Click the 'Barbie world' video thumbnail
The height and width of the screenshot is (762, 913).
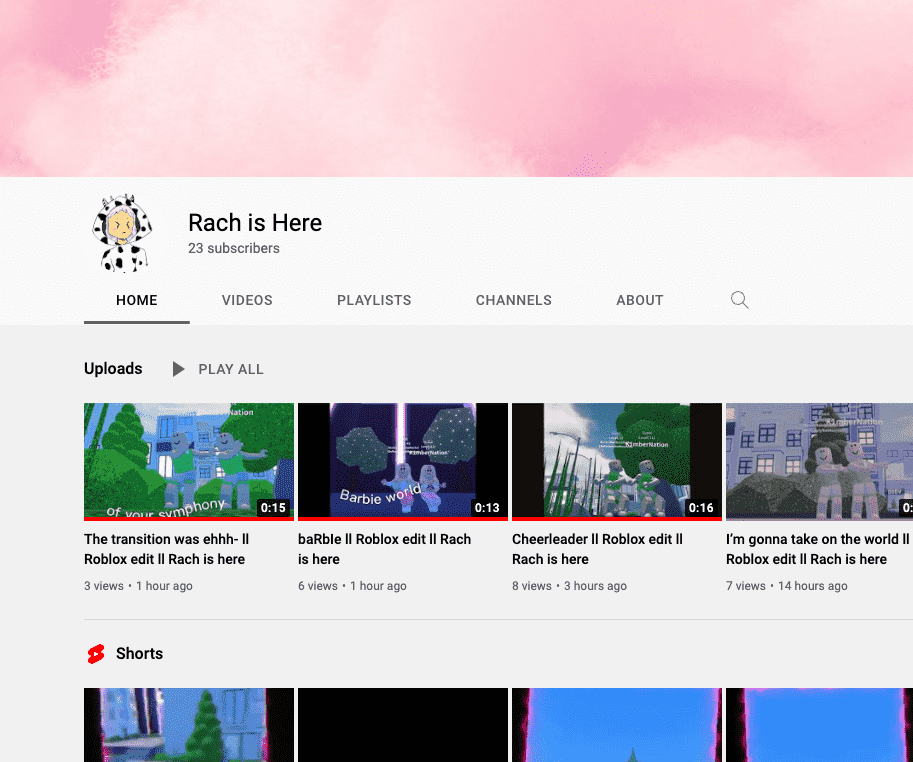pyautogui.click(x=403, y=460)
